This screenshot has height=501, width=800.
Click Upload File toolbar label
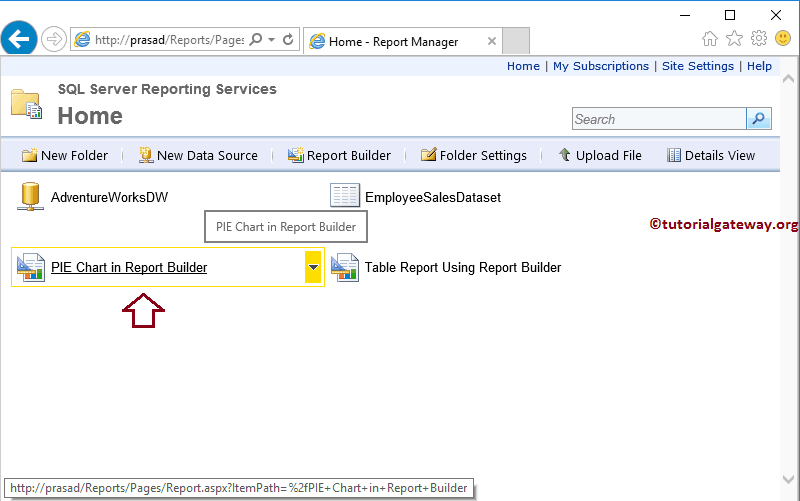[609, 156]
